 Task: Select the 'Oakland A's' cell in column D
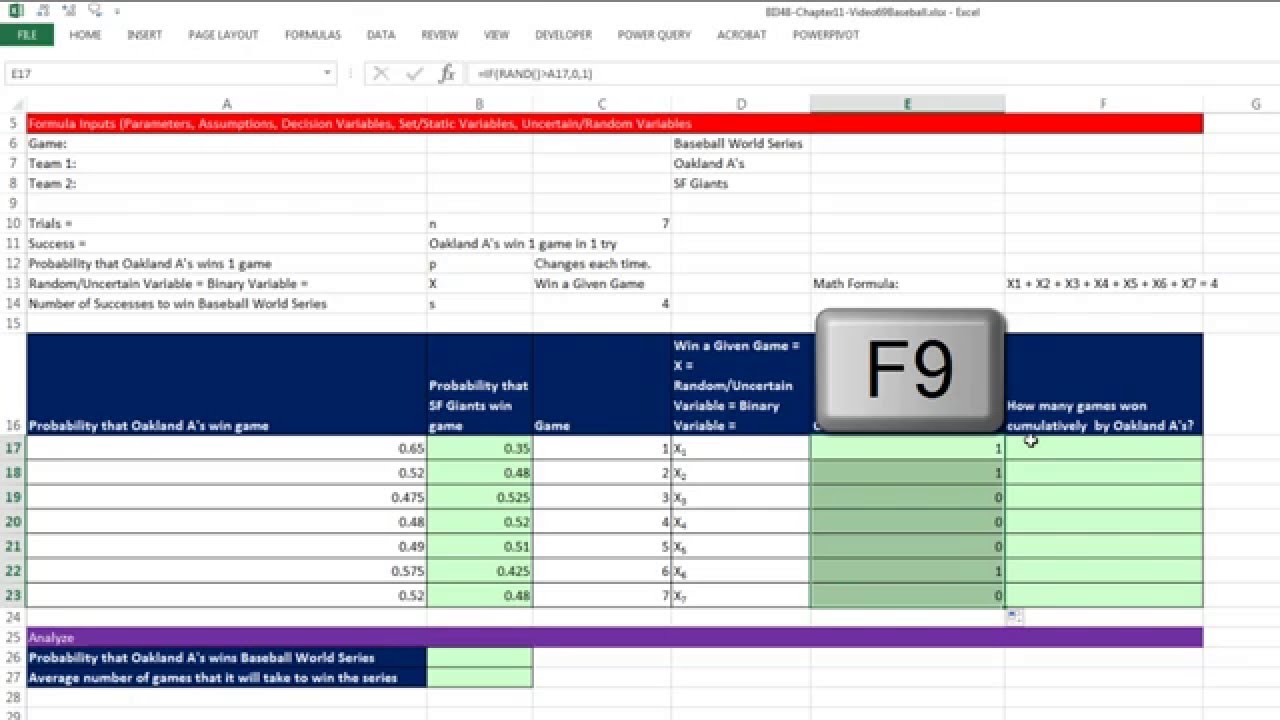741,163
